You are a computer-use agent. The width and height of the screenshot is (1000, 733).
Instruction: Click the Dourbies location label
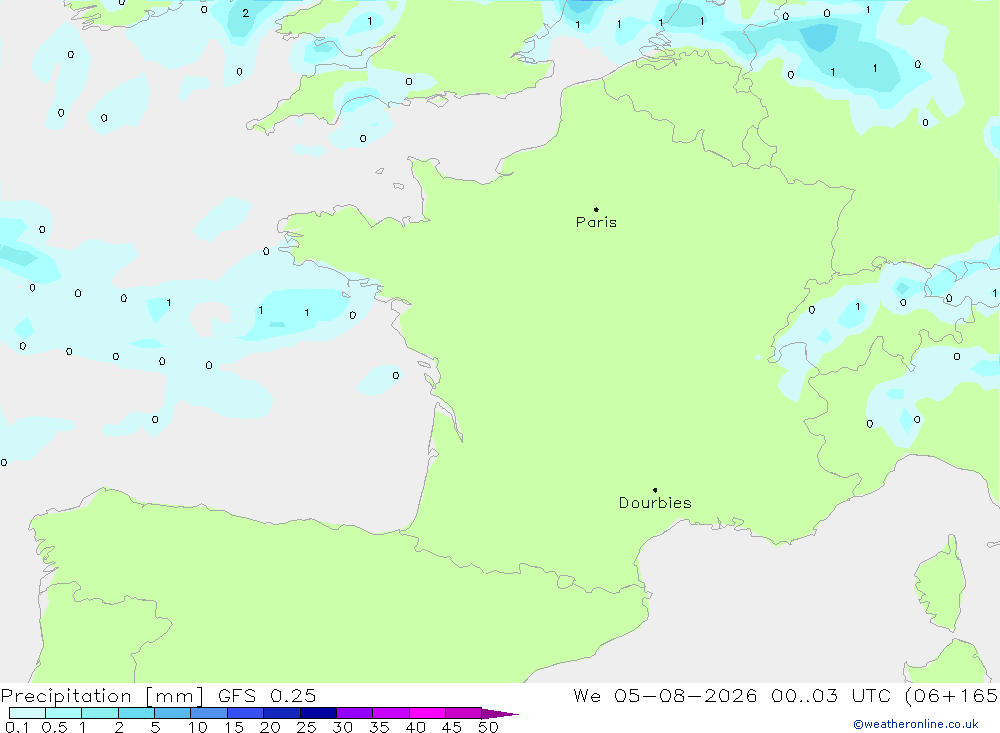coord(655,503)
